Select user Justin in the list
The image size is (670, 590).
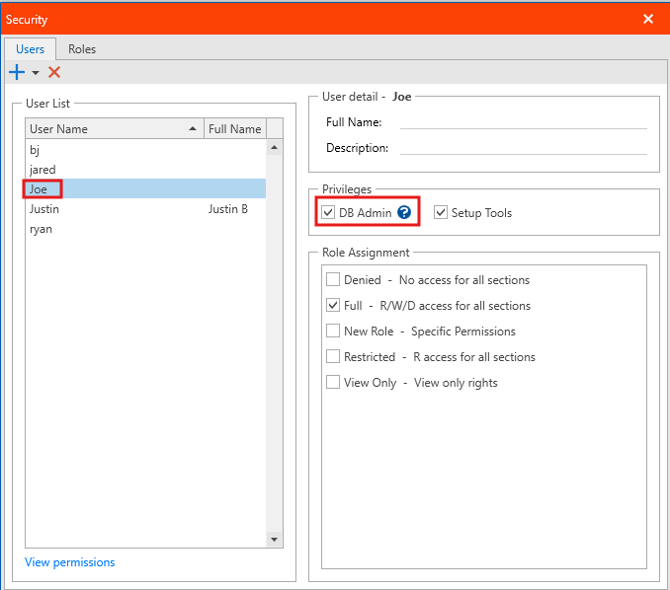[x=45, y=209]
